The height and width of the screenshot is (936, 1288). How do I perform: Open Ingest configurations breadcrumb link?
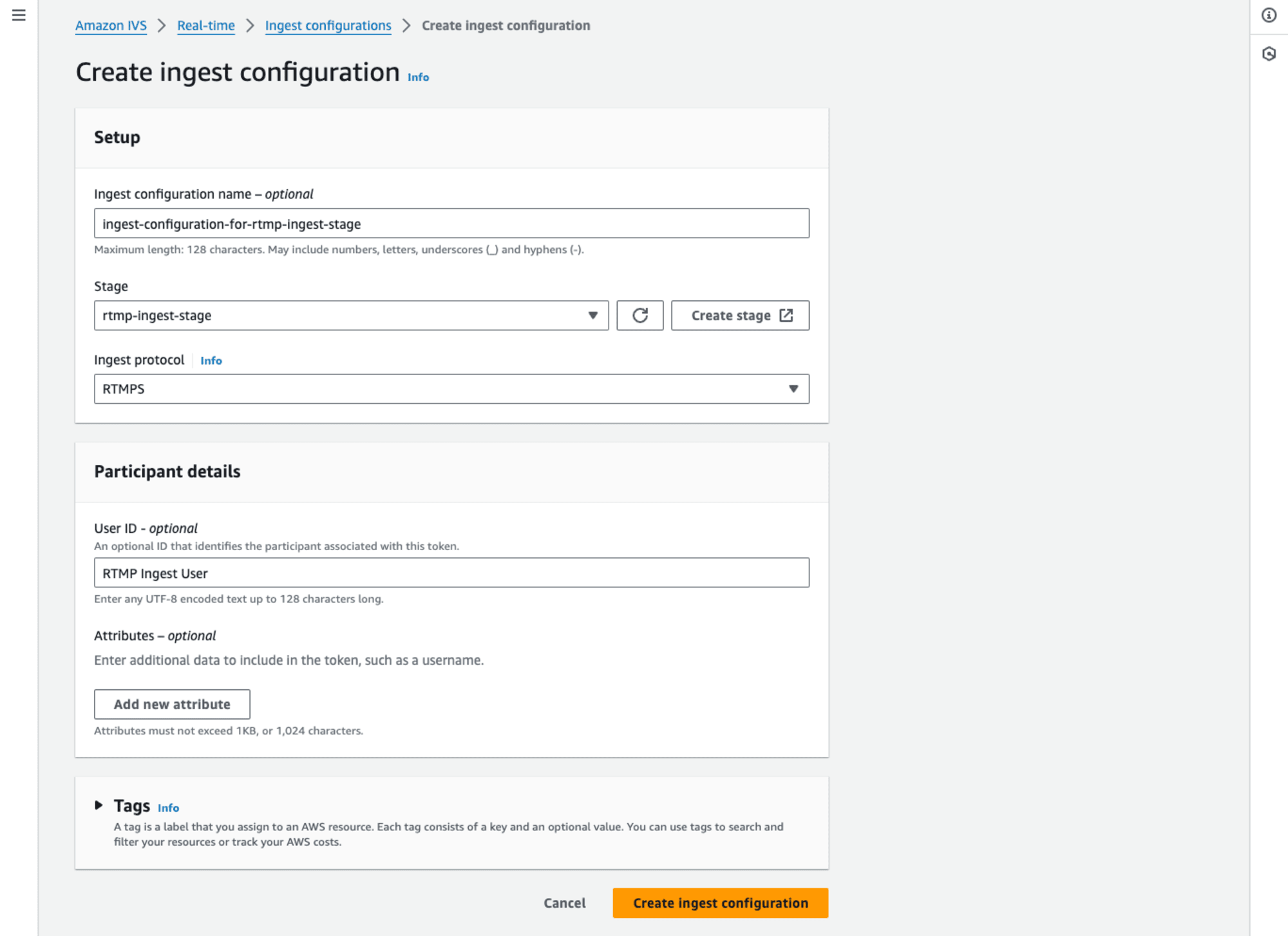(328, 25)
